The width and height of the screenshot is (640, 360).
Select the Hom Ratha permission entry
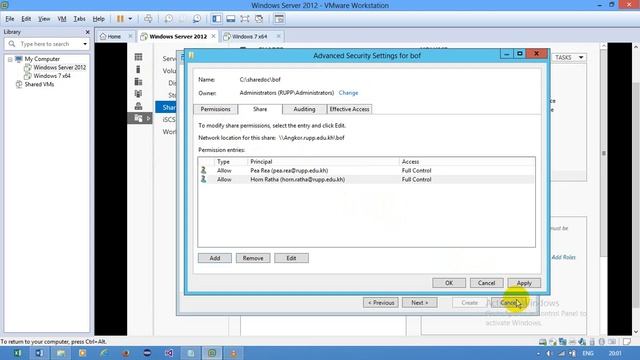click(367, 180)
